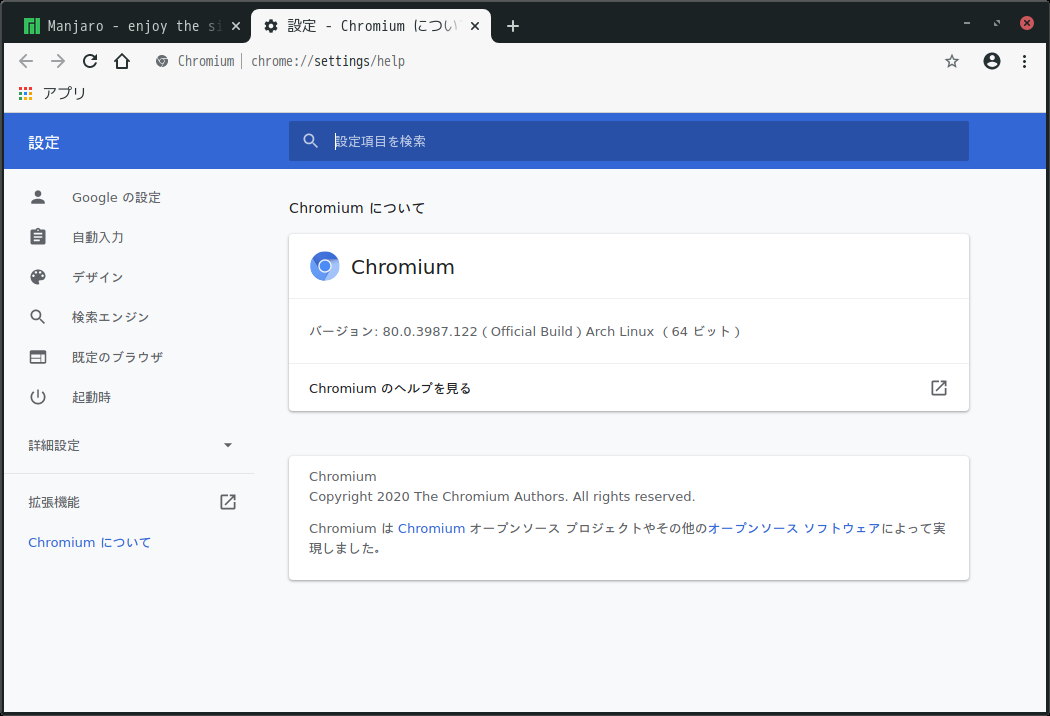This screenshot has height=716, width=1050.
Task: Click the Chromium logo in the about card
Action: click(x=325, y=266)
